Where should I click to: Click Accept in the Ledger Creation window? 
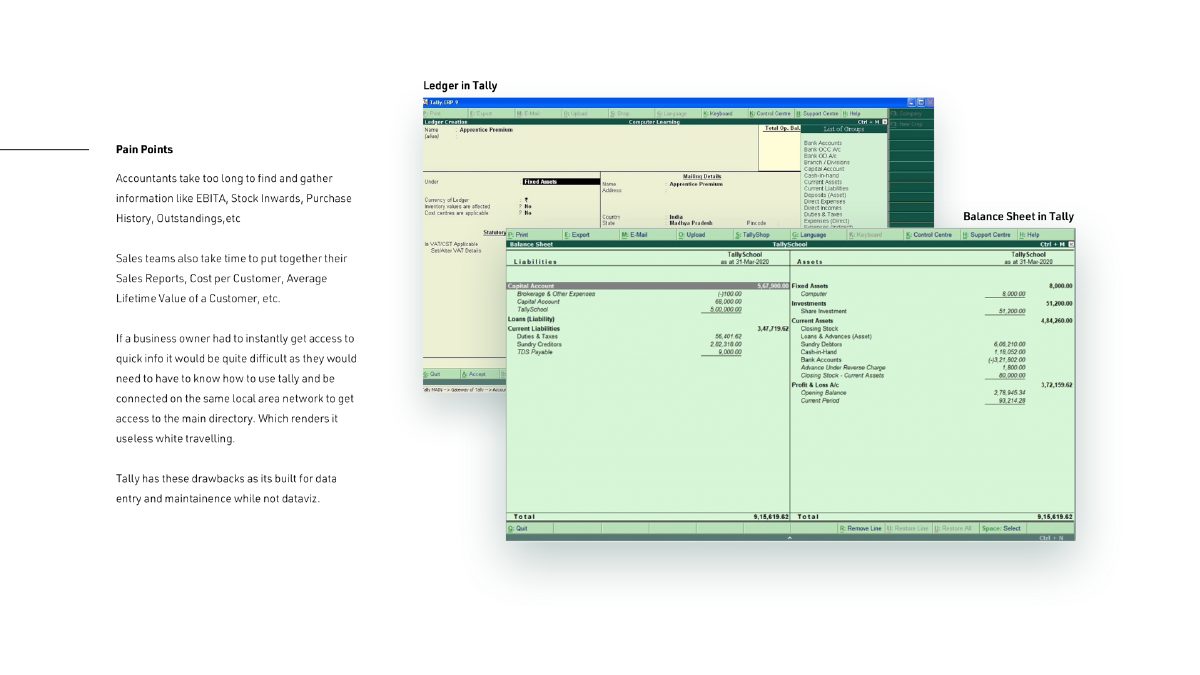click(478, 374)
